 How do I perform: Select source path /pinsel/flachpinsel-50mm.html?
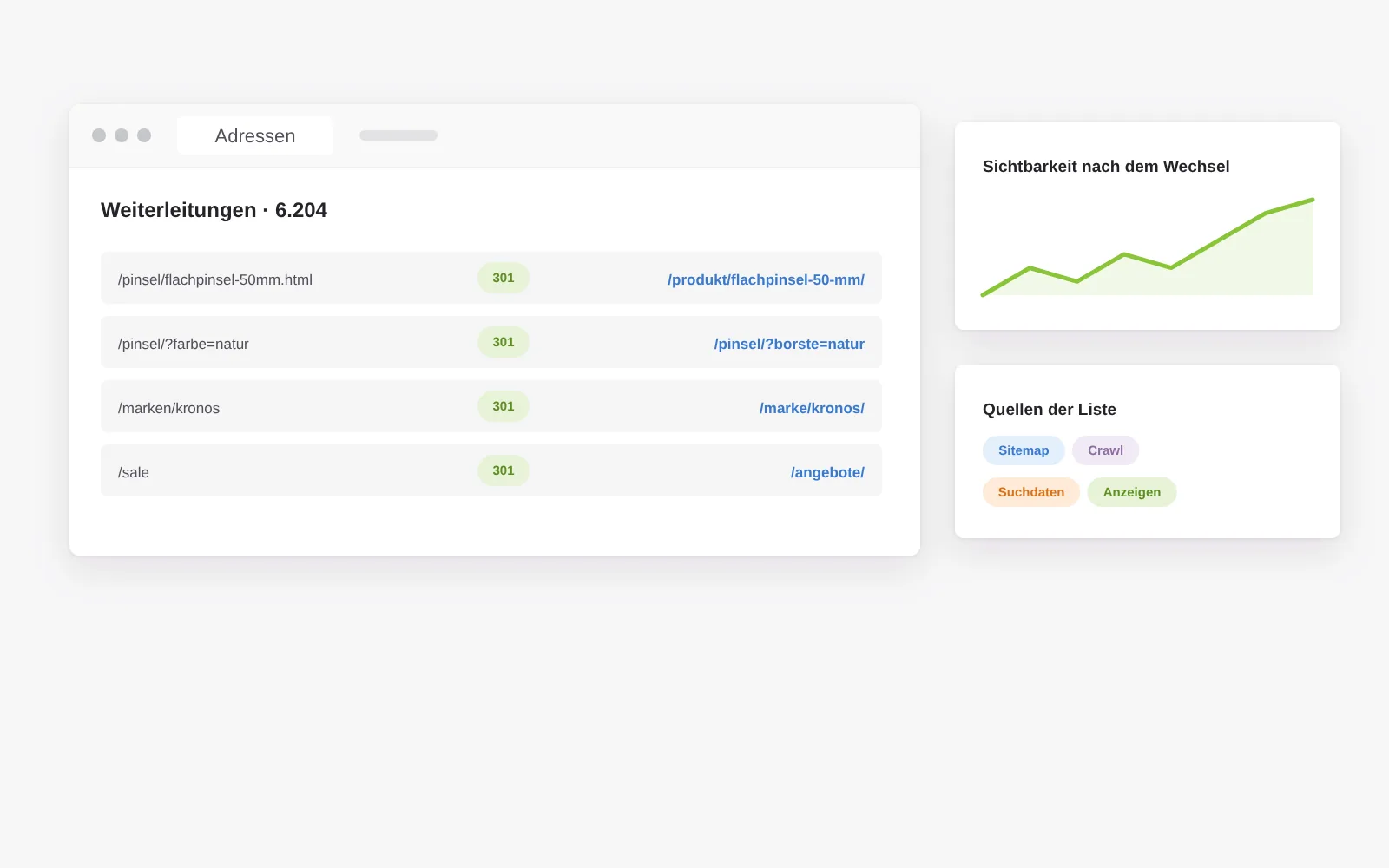215,279
